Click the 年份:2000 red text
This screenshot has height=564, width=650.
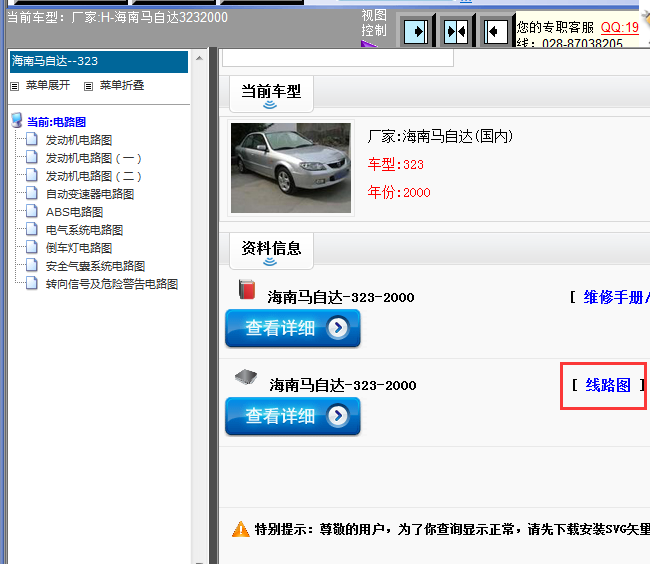pos(399,192)
